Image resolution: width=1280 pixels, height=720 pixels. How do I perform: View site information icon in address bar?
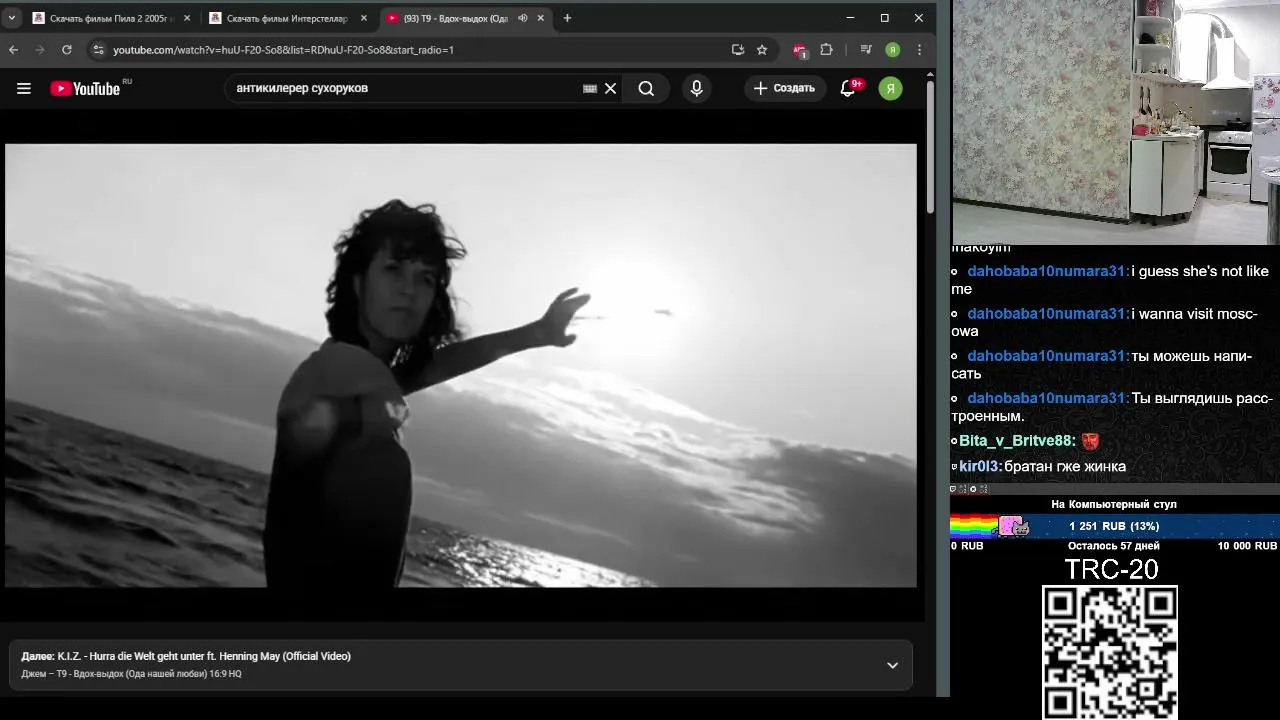(x=97, y=49)
